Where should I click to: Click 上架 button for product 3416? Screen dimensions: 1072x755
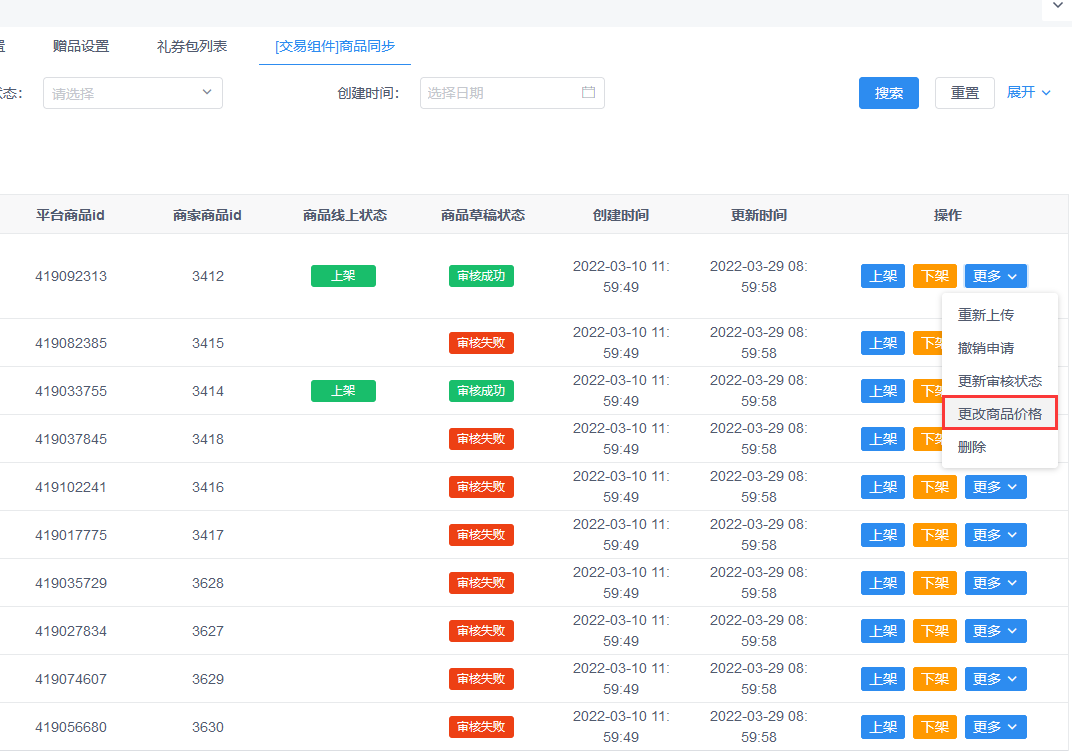(x=882, y=487)
